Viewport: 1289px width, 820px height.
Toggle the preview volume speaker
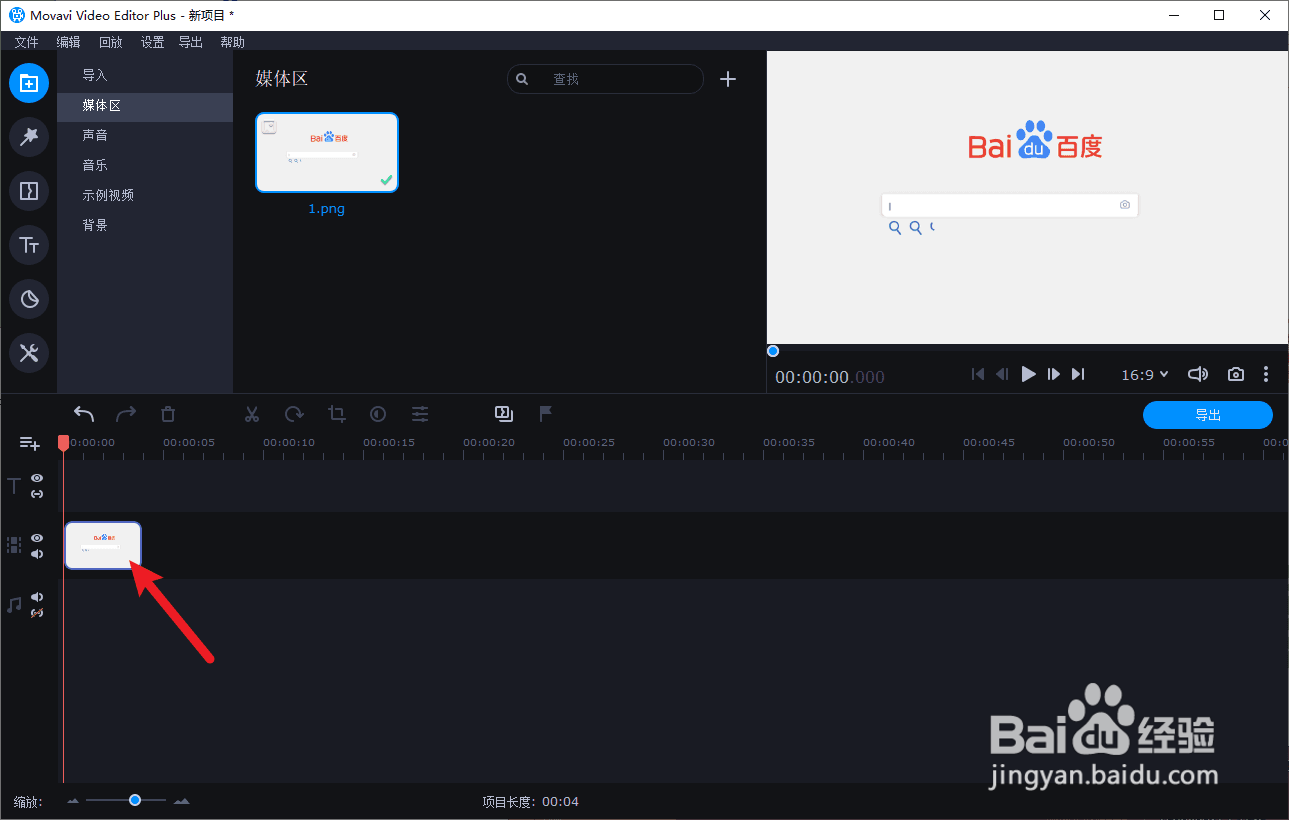click(x=1198, y=374)
